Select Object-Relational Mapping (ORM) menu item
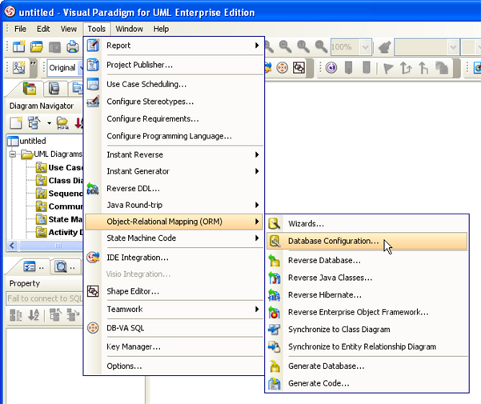The width and height of the screenshot is (481, 404). (x=174, y=222)
